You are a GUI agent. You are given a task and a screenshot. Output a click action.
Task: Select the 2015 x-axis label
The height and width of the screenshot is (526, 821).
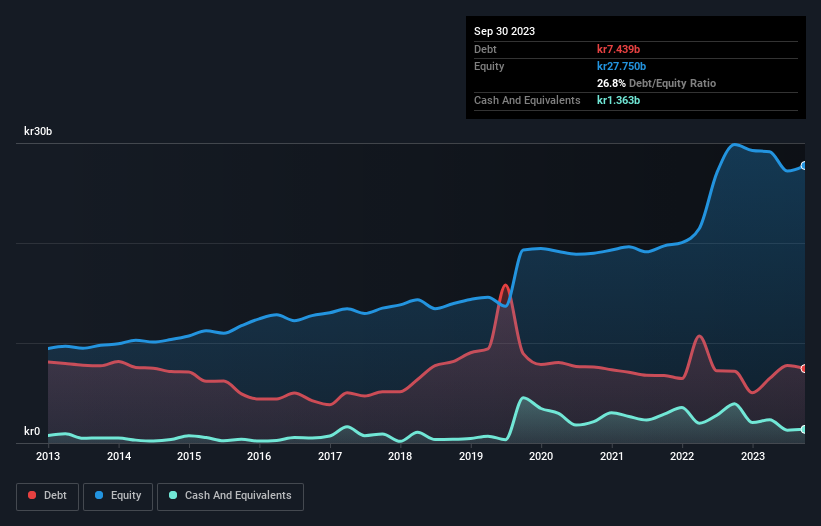(189, 456)
